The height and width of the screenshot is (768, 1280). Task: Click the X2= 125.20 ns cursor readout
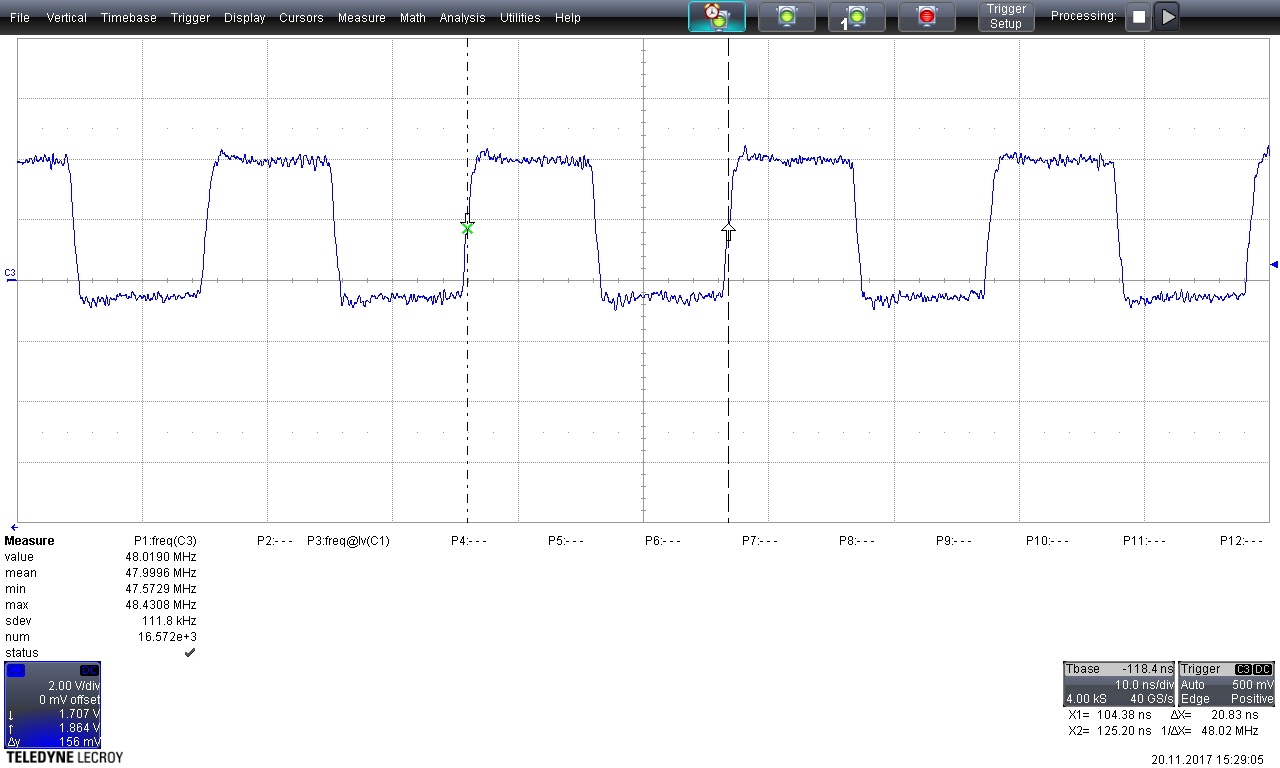pos(1109,731)
